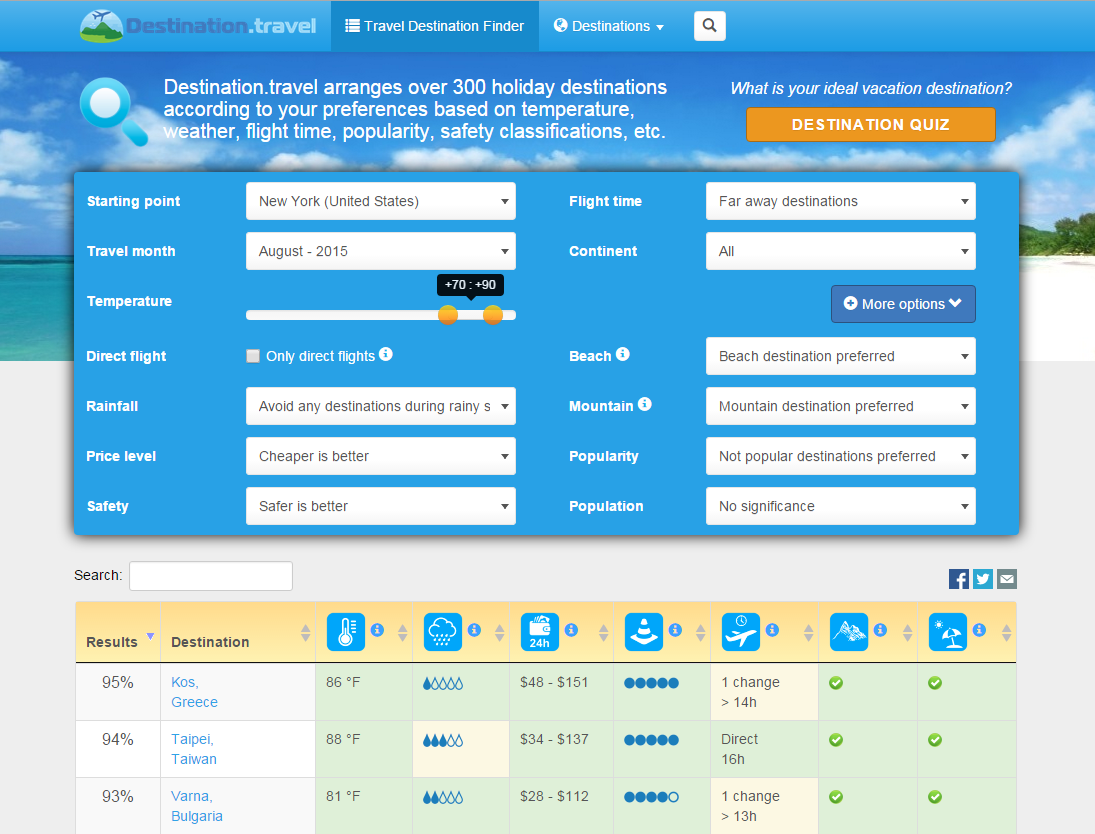Image resolution: width=1095 pixels, height=834 pixels.
Task: Sort by temperature thermometer column icon
Action: pos(346,632)
